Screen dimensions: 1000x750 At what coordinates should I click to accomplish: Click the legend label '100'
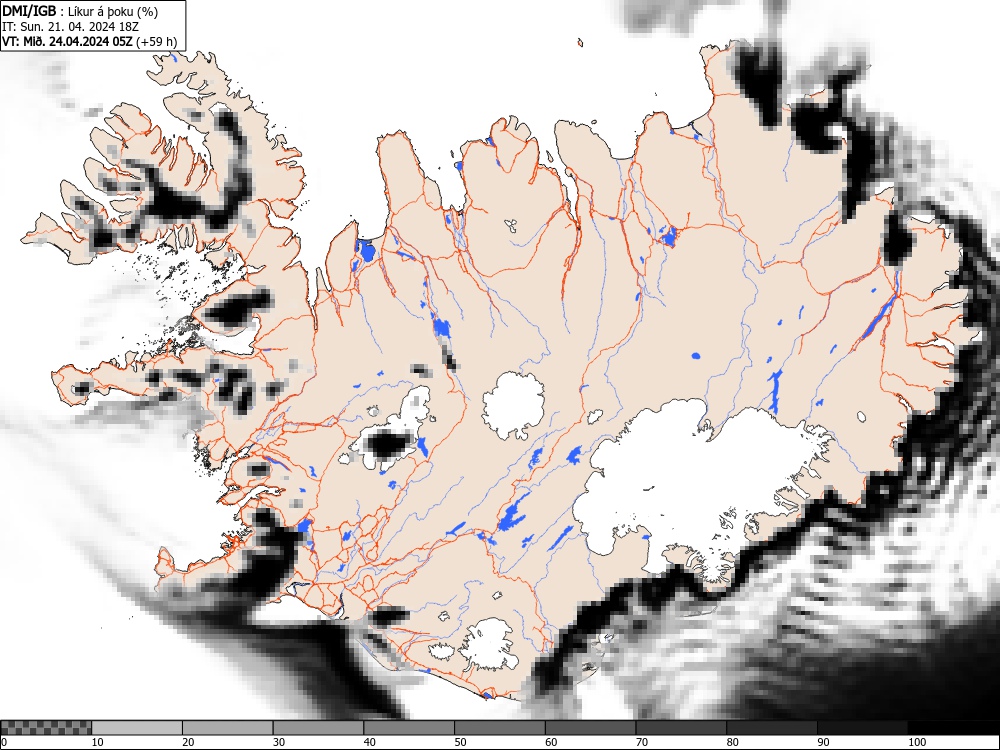tap(916, 742)
